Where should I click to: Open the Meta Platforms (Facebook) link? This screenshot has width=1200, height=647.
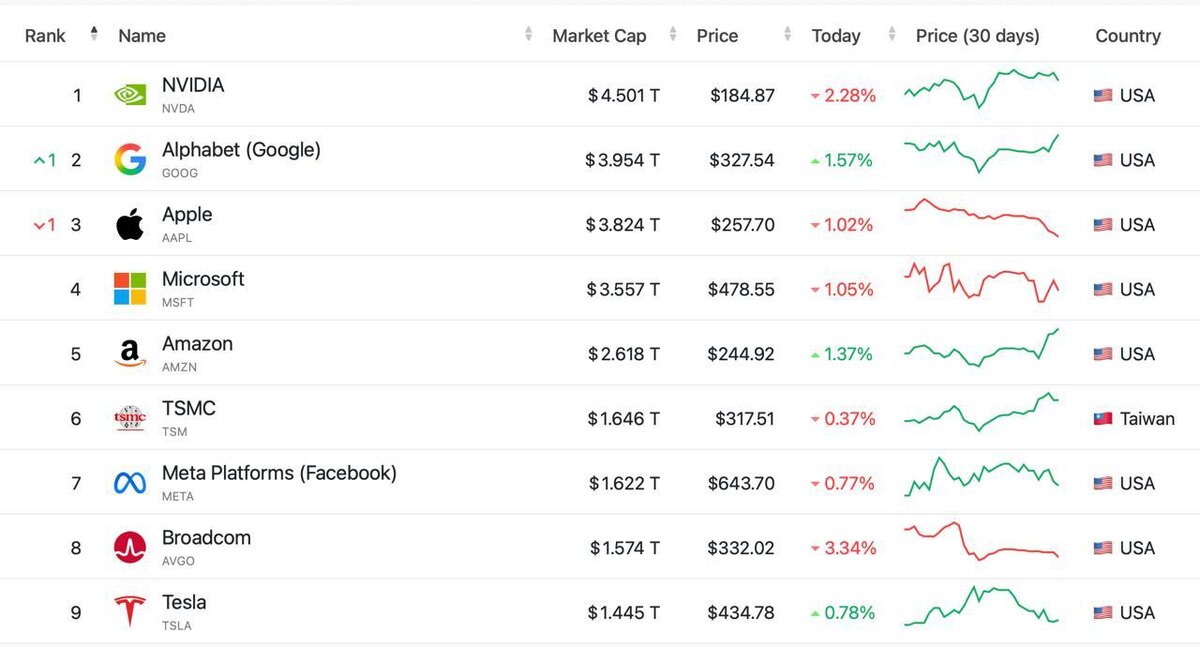coord(279,473)
